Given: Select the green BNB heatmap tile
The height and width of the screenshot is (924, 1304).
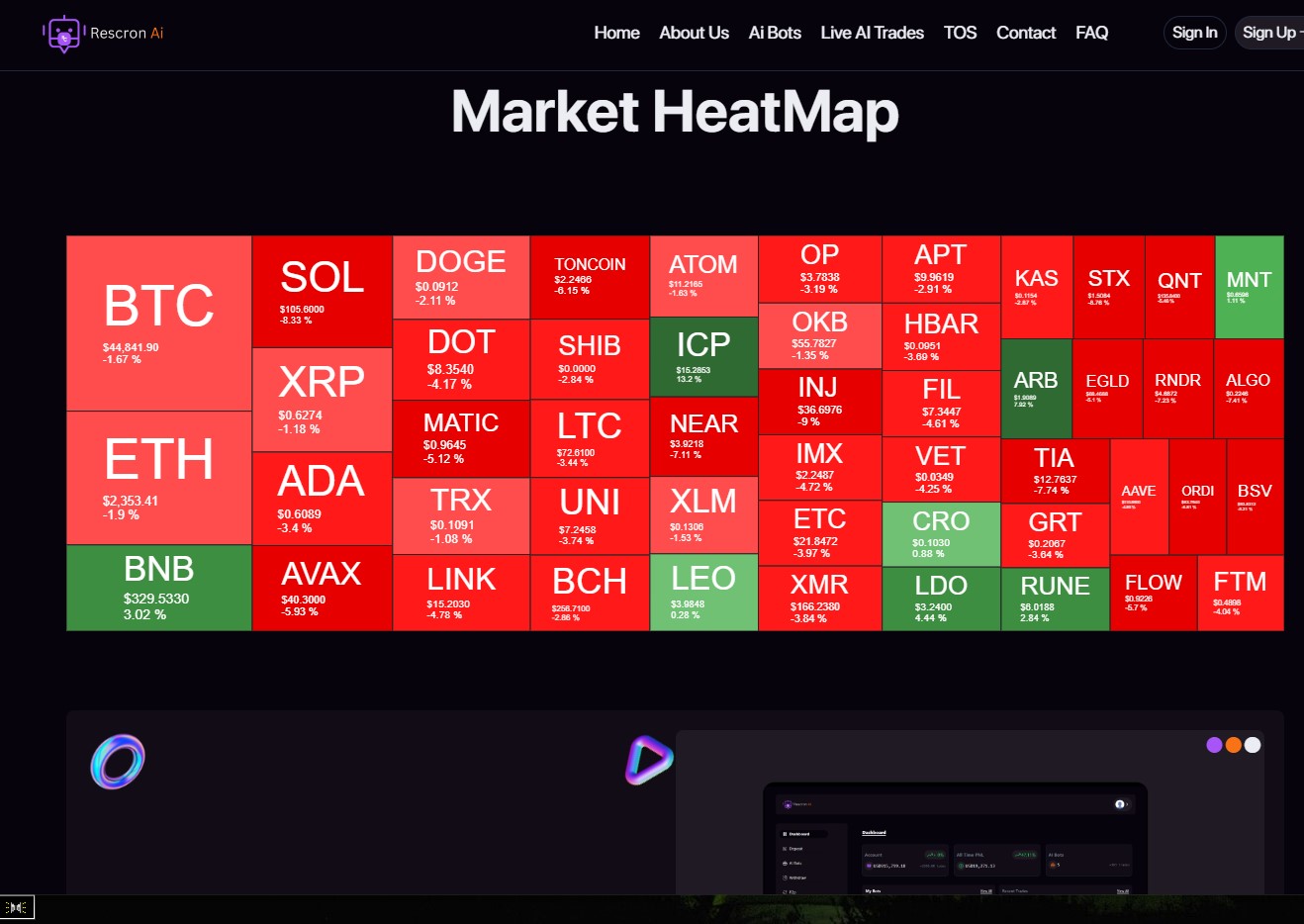Looking at the screenshot, I should tap(158, 588).
